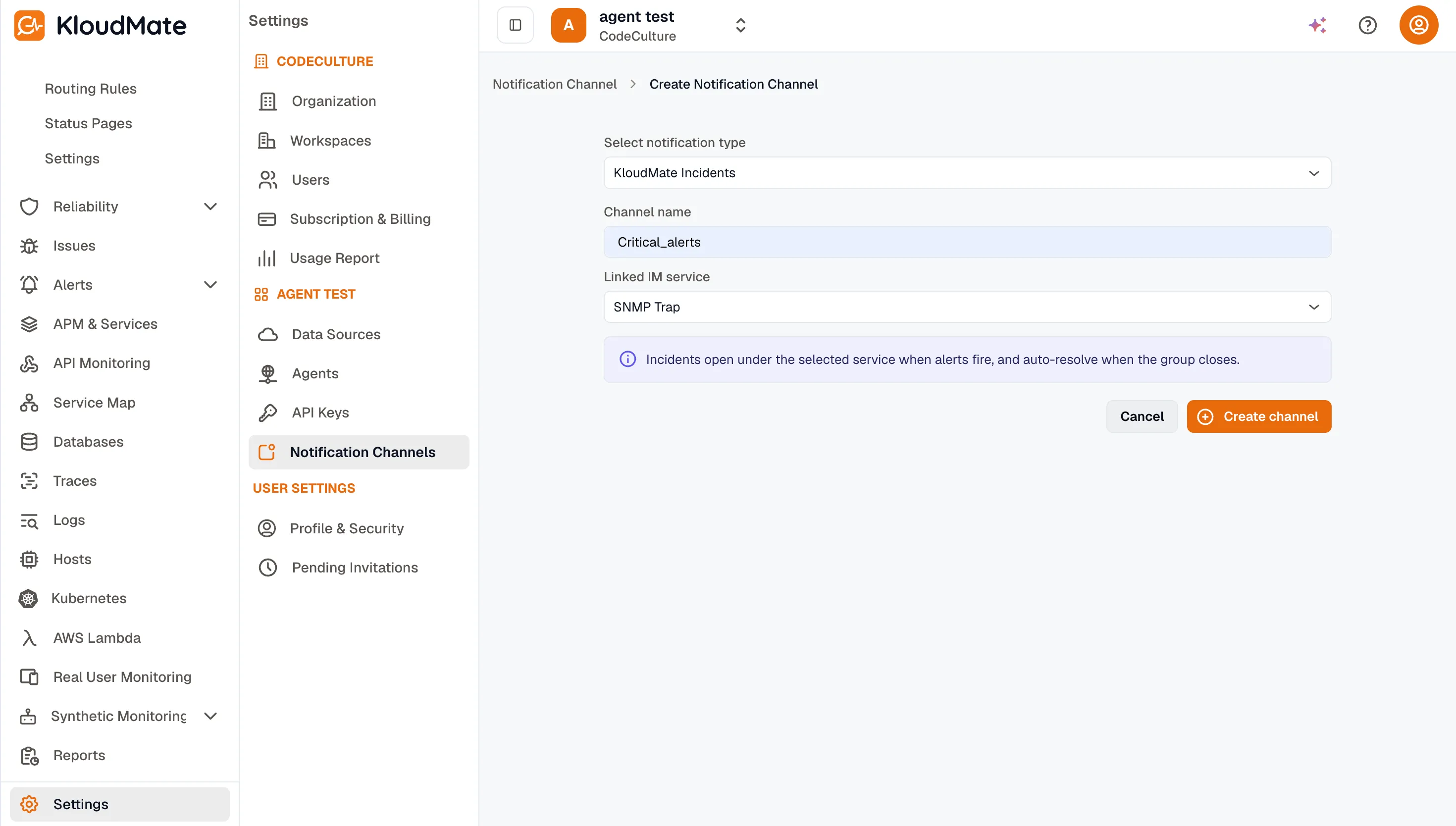Image resolution: width=1456 pixels, height=826 pixels.
Task: Click the Create channel button
Action: [1258, 416]
